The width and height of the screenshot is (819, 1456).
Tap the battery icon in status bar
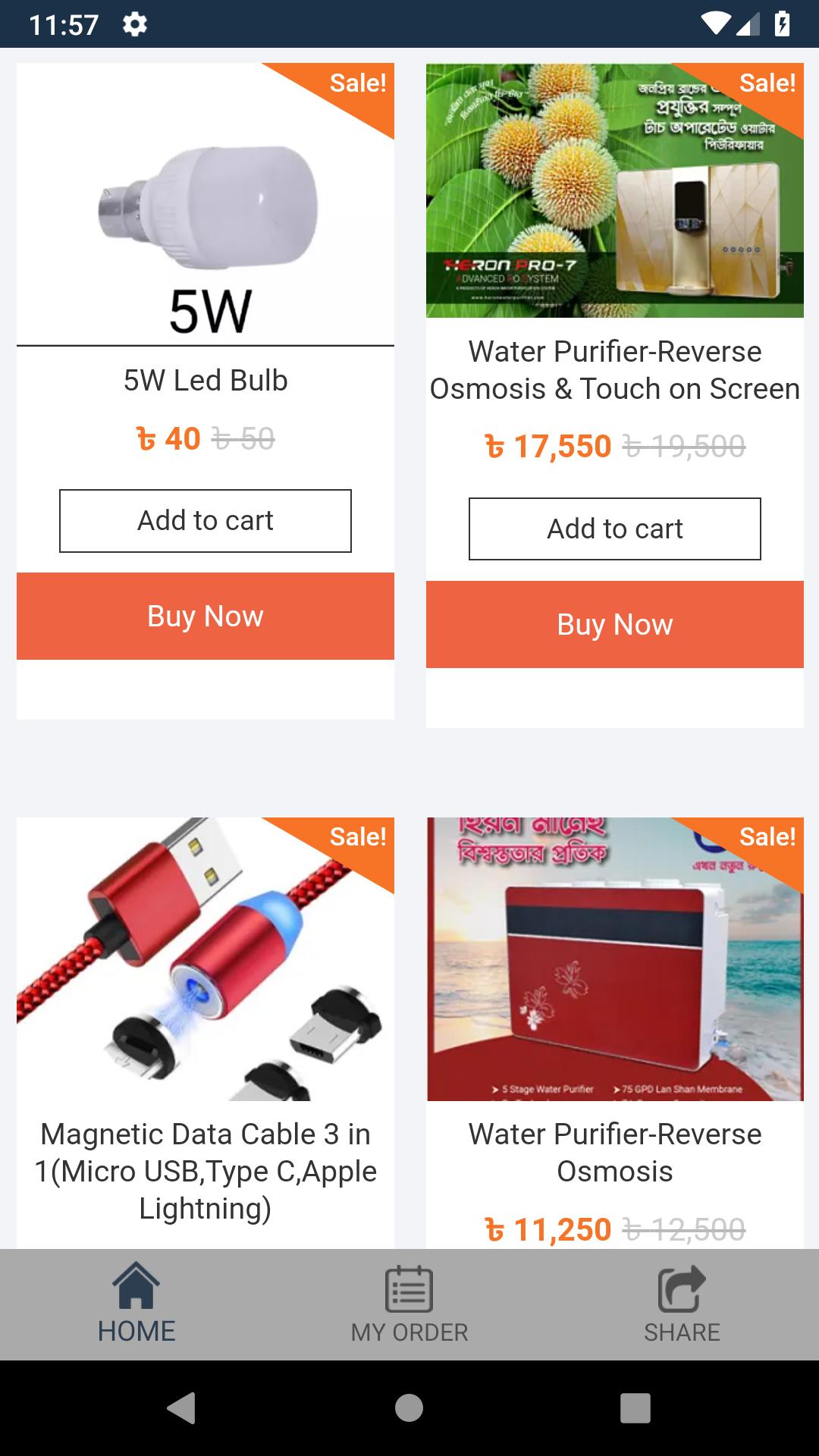pyautogui.click(x=783, y=24)
